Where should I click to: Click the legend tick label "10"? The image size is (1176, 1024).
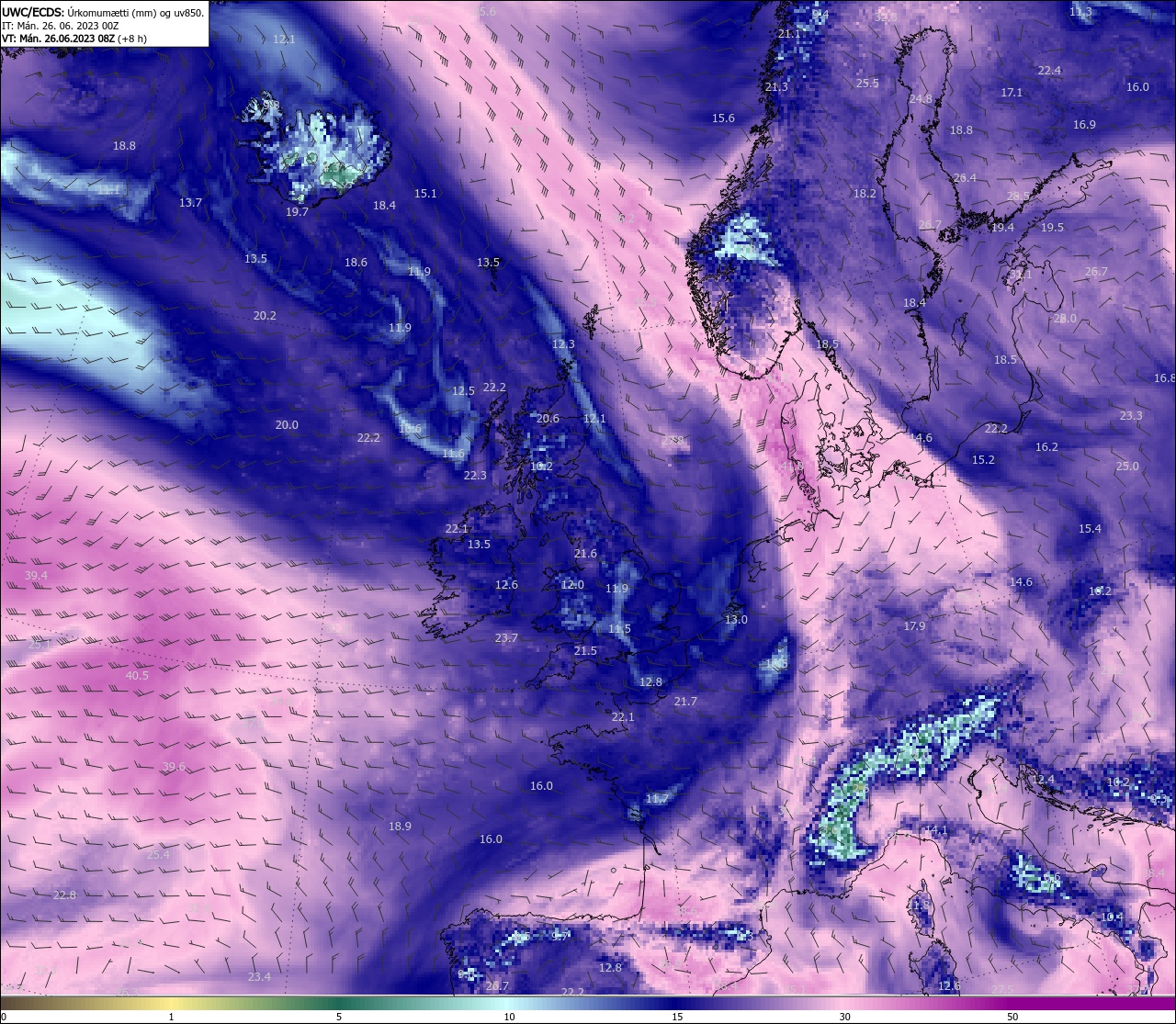(x=509, y=1017)
